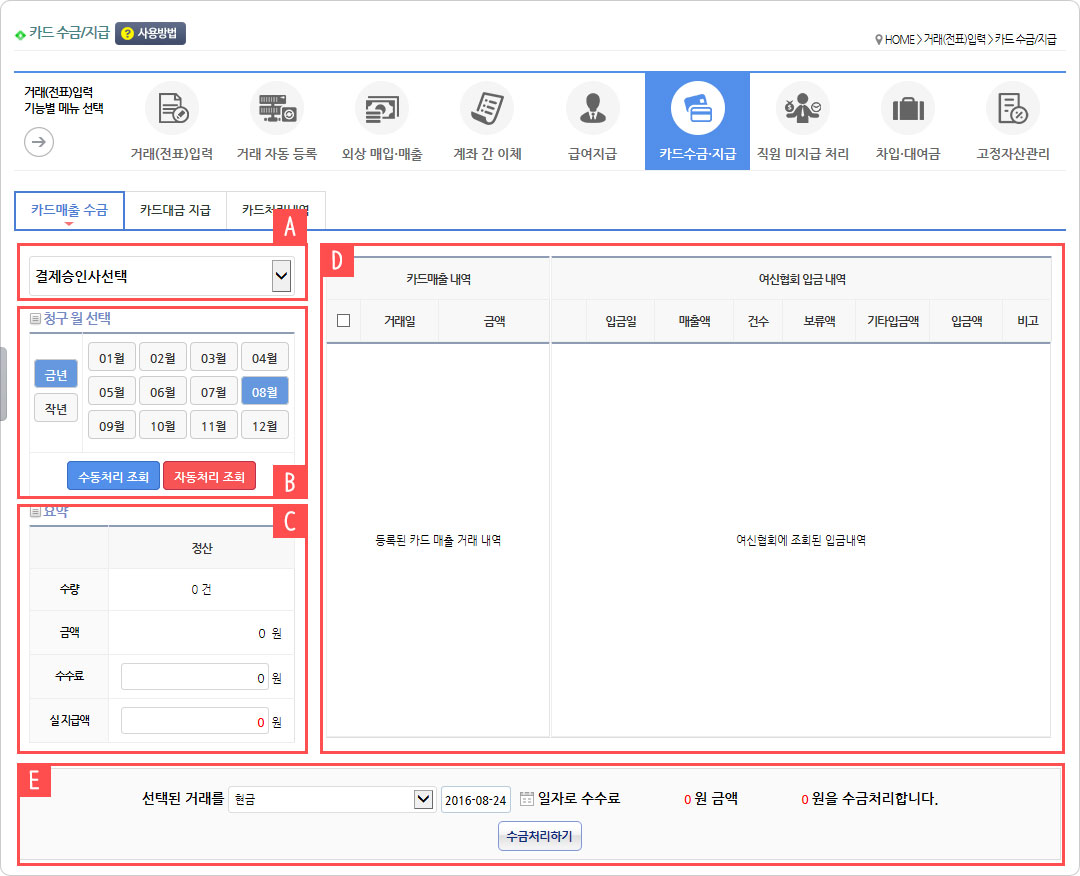Image resolution: width=1080 pixels, height=876 pixels.
Task: Switch to 카드대금 지급 tab
Action: pos(175,211)
